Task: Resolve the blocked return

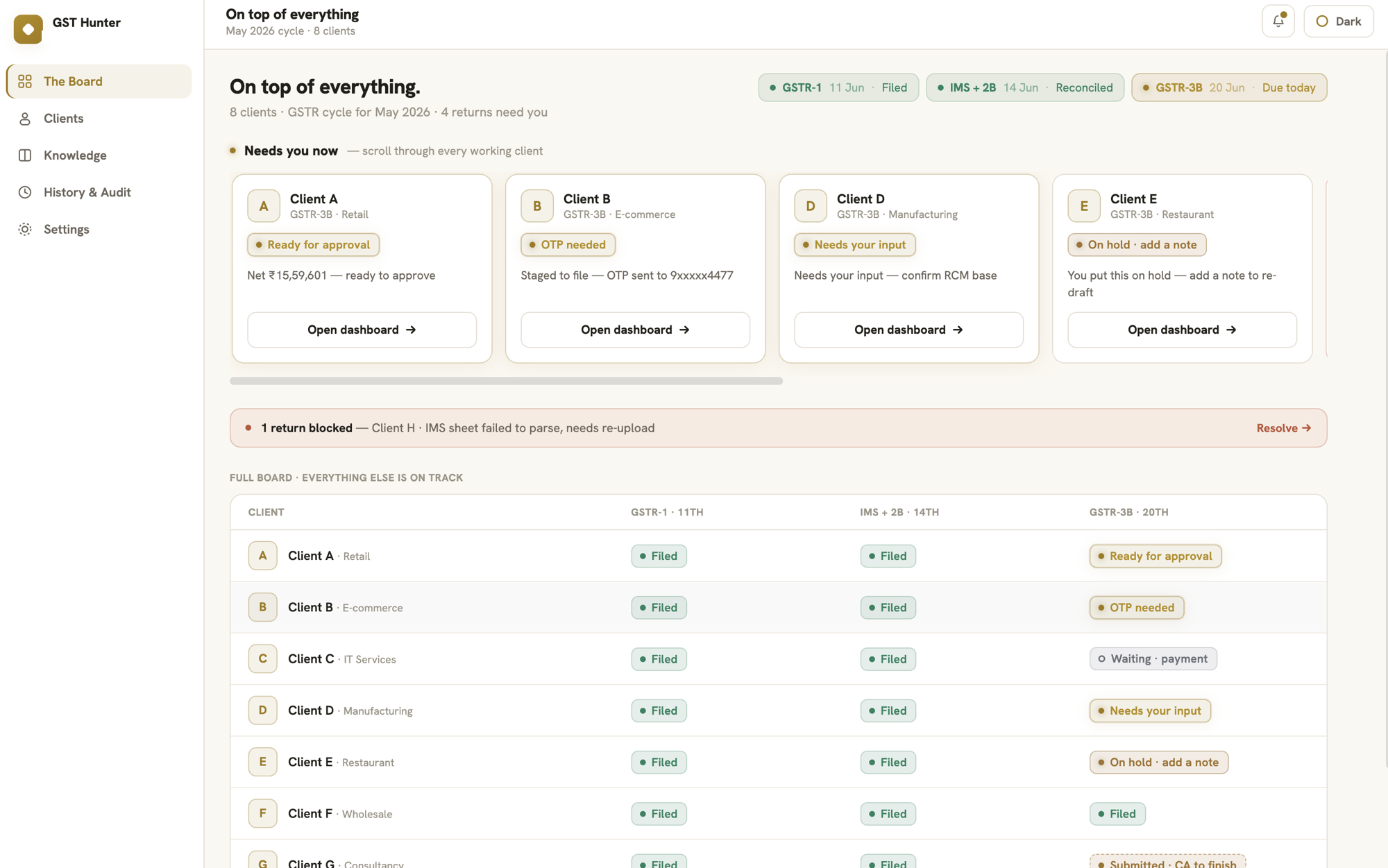Action: click(1283, 428)
